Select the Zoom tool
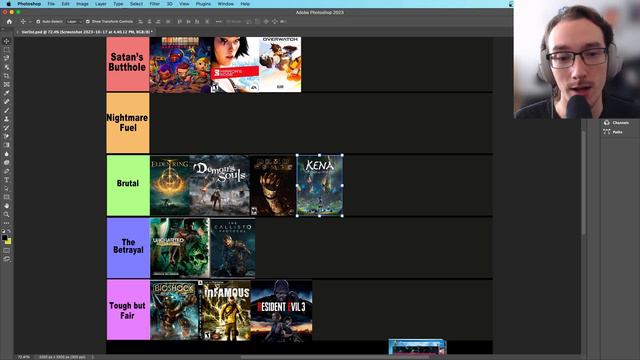 pyautogui.click(x=7, y=214)
